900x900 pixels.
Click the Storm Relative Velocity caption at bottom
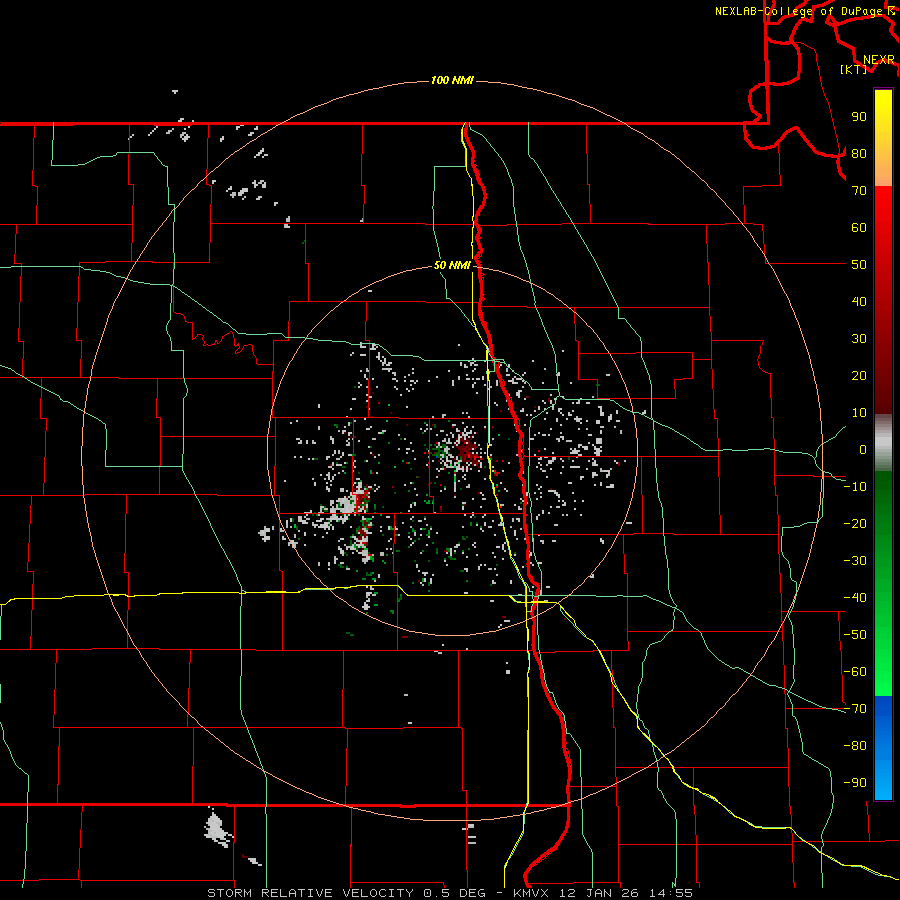click(450, 893)
